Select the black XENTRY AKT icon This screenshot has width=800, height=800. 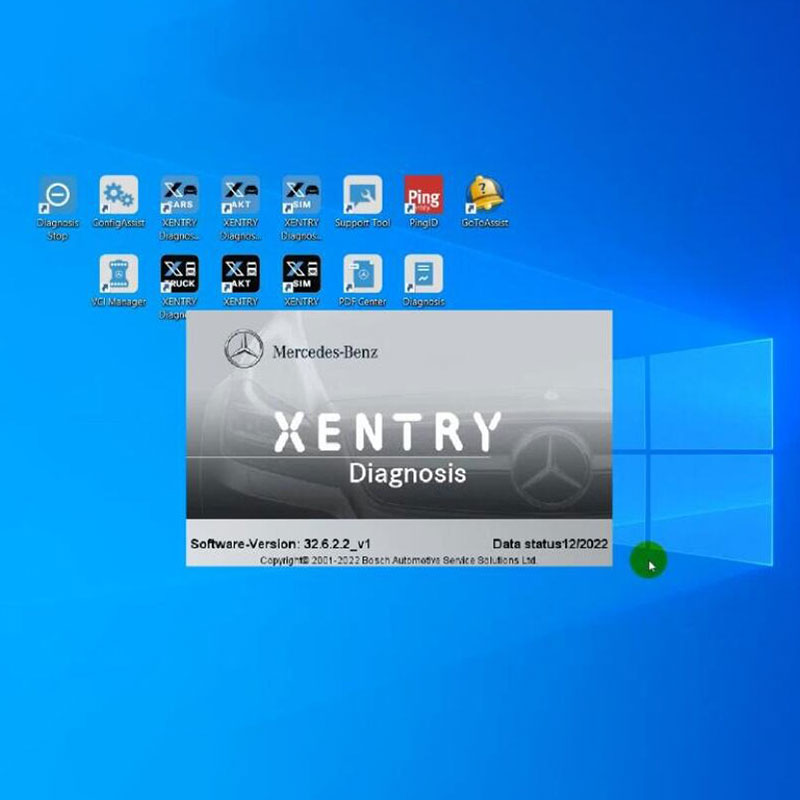pyautogui.click(x=241, y=273)
